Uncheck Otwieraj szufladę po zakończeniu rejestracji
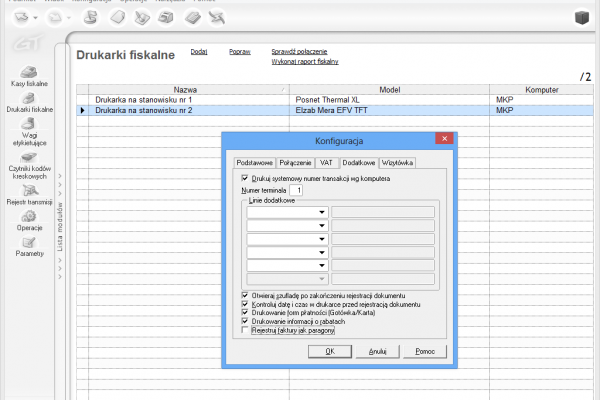 246,295
